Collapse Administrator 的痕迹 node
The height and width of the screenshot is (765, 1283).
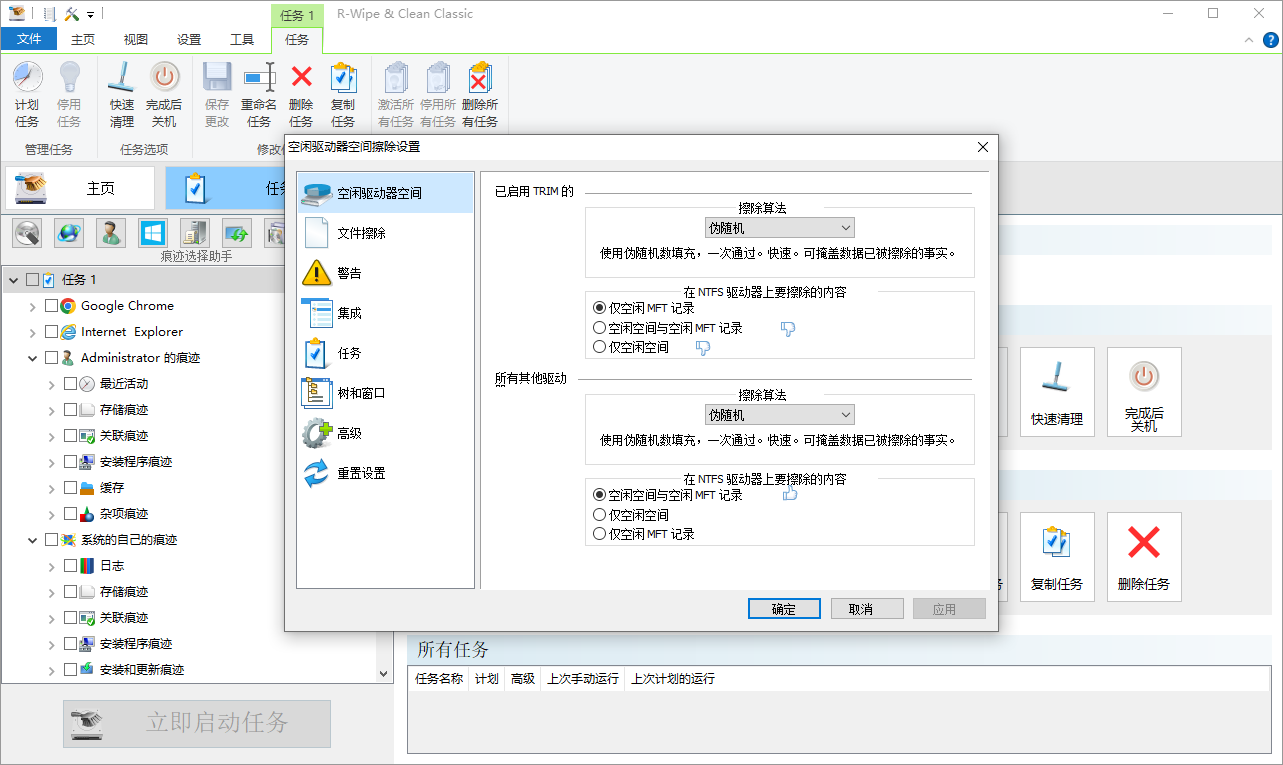(33, 358)
